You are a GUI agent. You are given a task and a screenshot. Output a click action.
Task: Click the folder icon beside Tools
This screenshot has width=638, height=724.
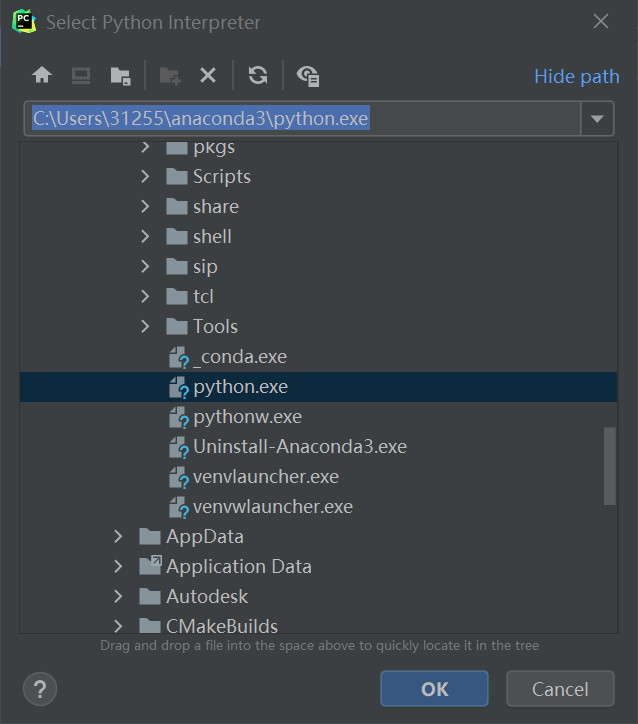[176, 326]
